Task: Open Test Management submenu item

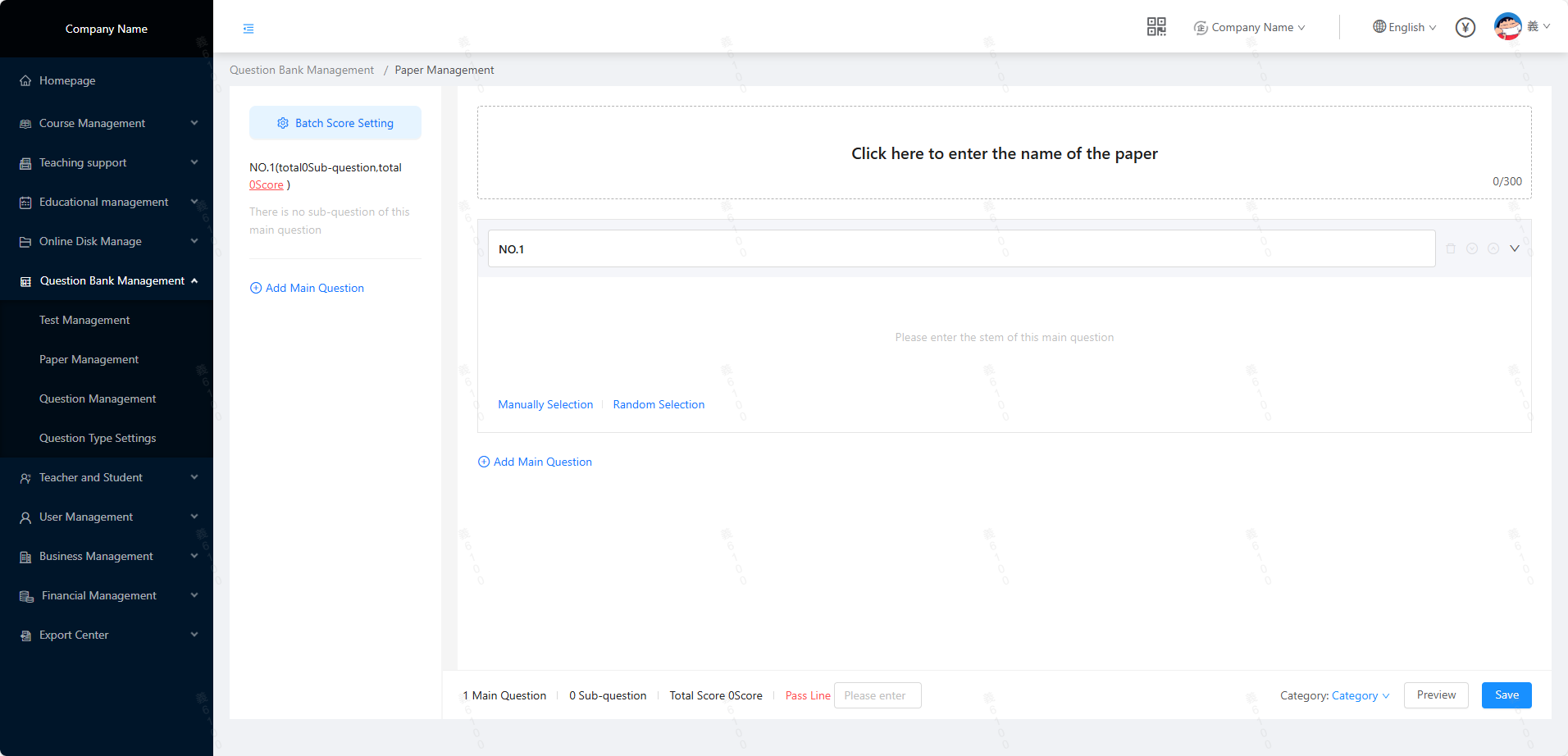Action: pyautogui.click(x=84, y=320)
